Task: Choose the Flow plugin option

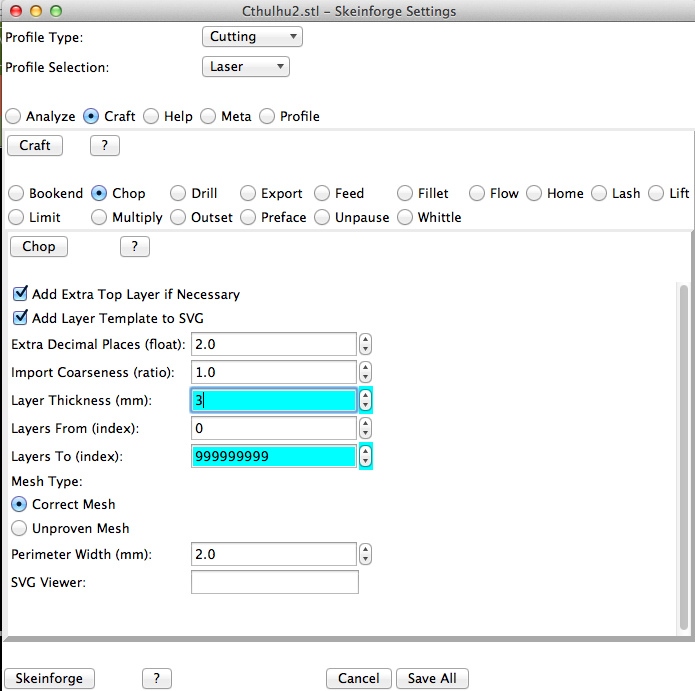Action: coord(477,194)
